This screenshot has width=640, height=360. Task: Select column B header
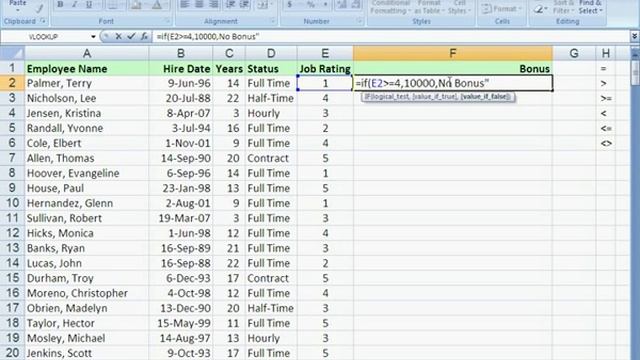pyautogui.click(x=181, y=53)
